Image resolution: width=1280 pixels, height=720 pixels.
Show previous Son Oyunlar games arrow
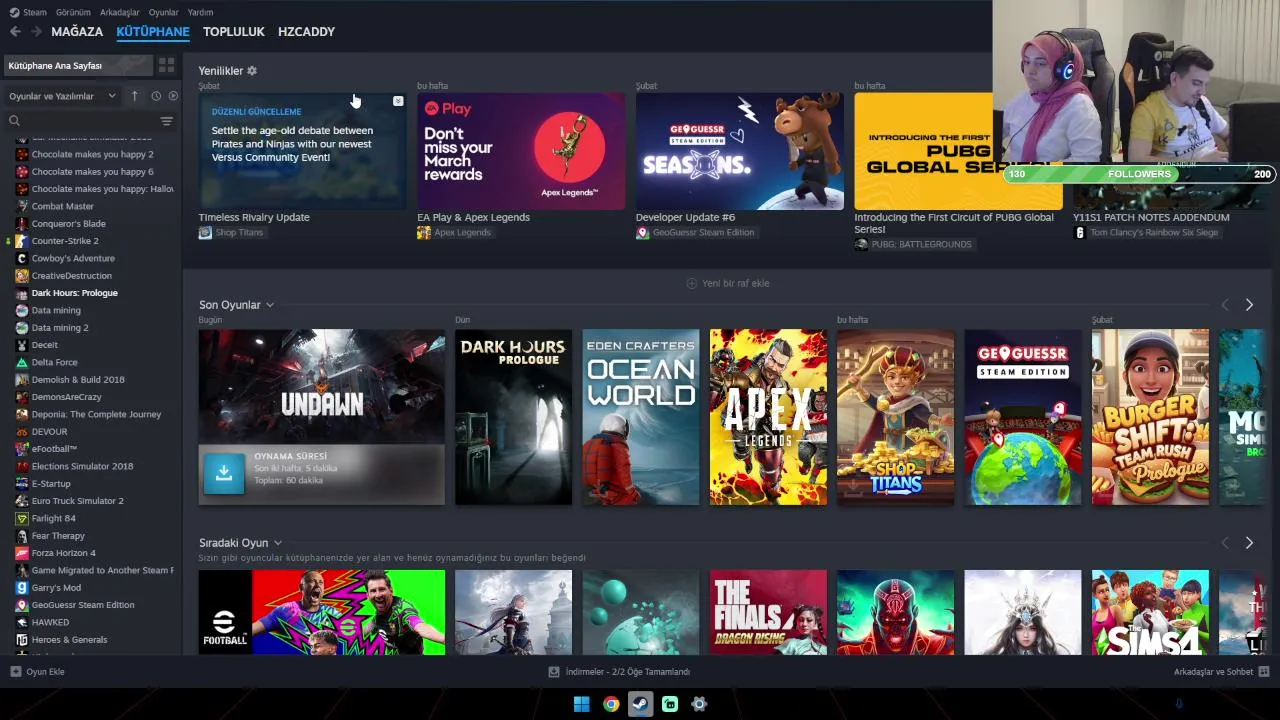[x=1225, y=305]
